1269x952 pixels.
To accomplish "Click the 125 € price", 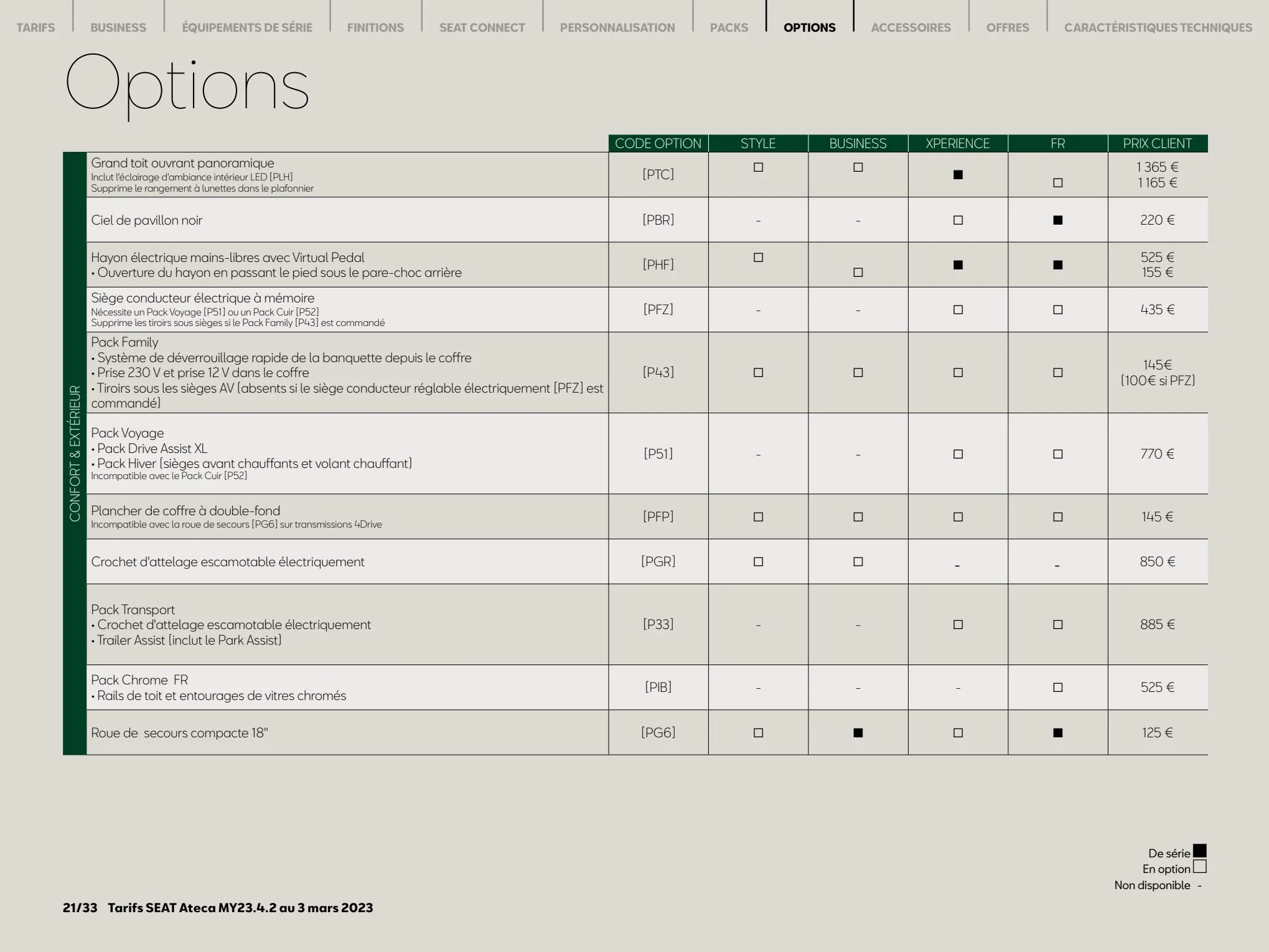I will pyautogui.click(x=1158, y=733).
